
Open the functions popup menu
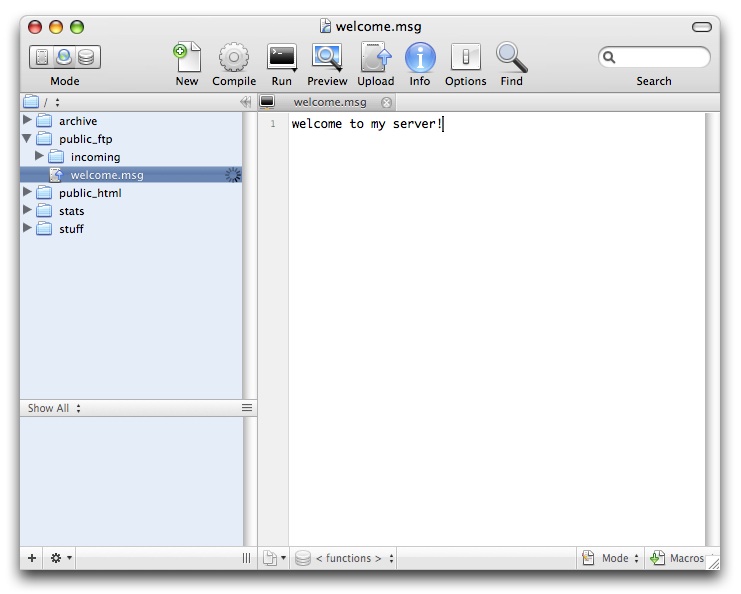pyautogui.click(x=354, y=558)
